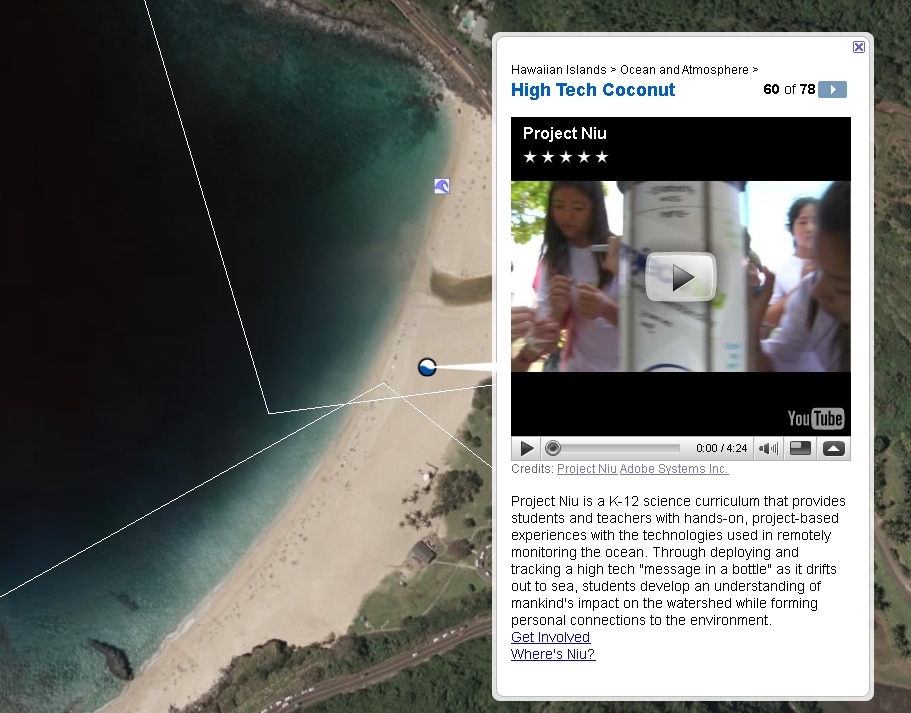Mute the video using the speaker icon
Viewport: 911px width, 713px height.
(768, 448)
